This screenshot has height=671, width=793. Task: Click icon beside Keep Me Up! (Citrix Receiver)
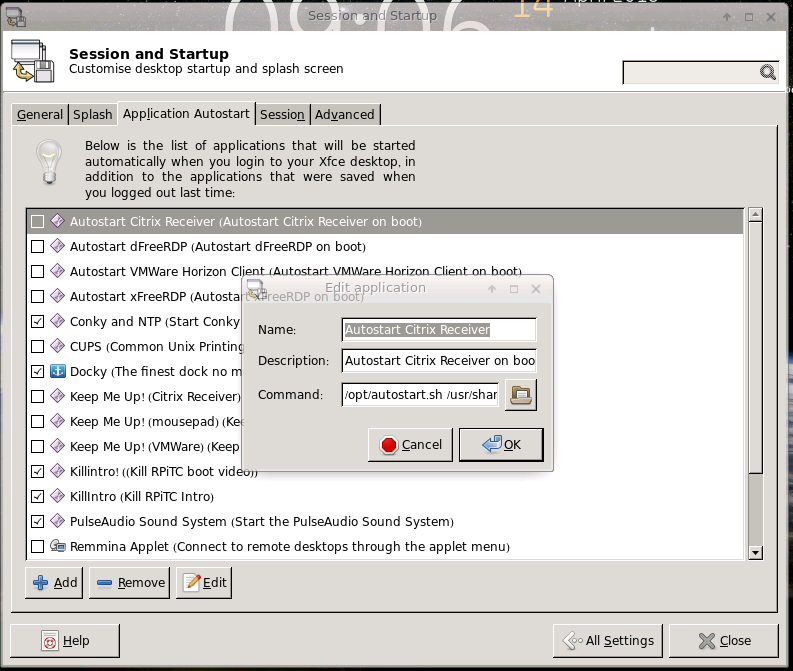[58, 396]
